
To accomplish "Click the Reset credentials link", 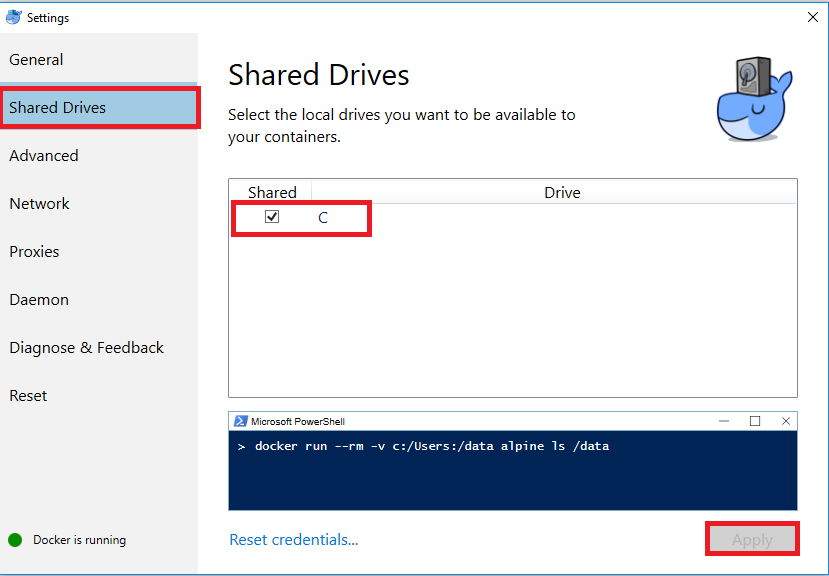I will click(x=293, y=540).
